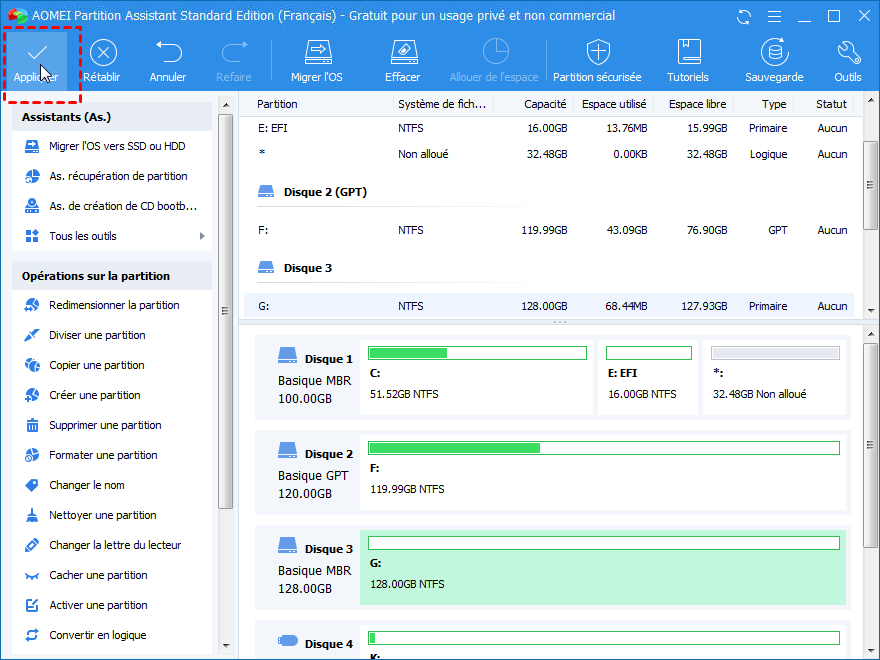This screenshot has width=880, height=660.
Task: Open the hamburger menu in title bar
Action: 772,16
